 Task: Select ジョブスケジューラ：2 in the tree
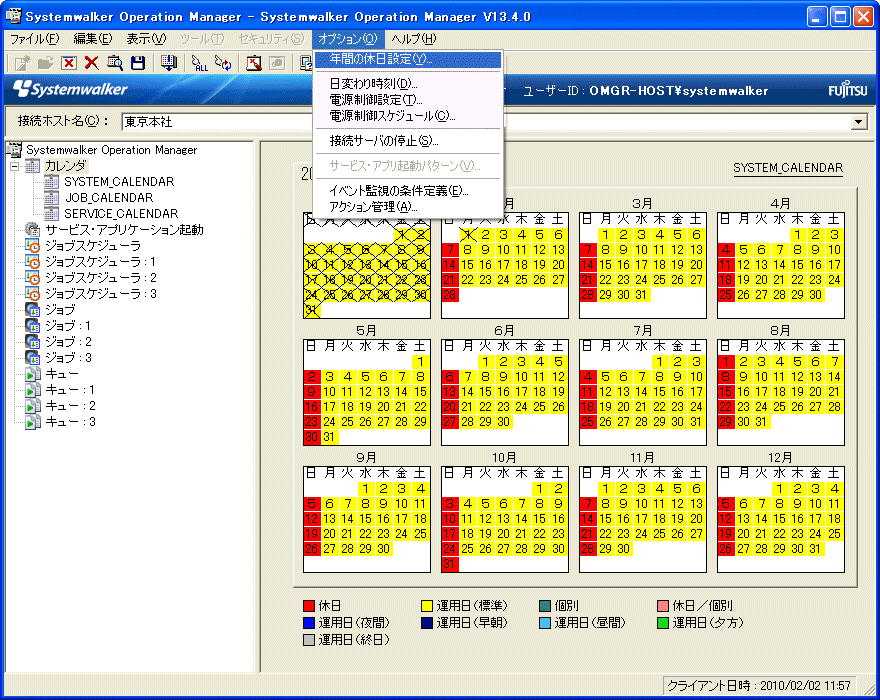click(100, 278)
